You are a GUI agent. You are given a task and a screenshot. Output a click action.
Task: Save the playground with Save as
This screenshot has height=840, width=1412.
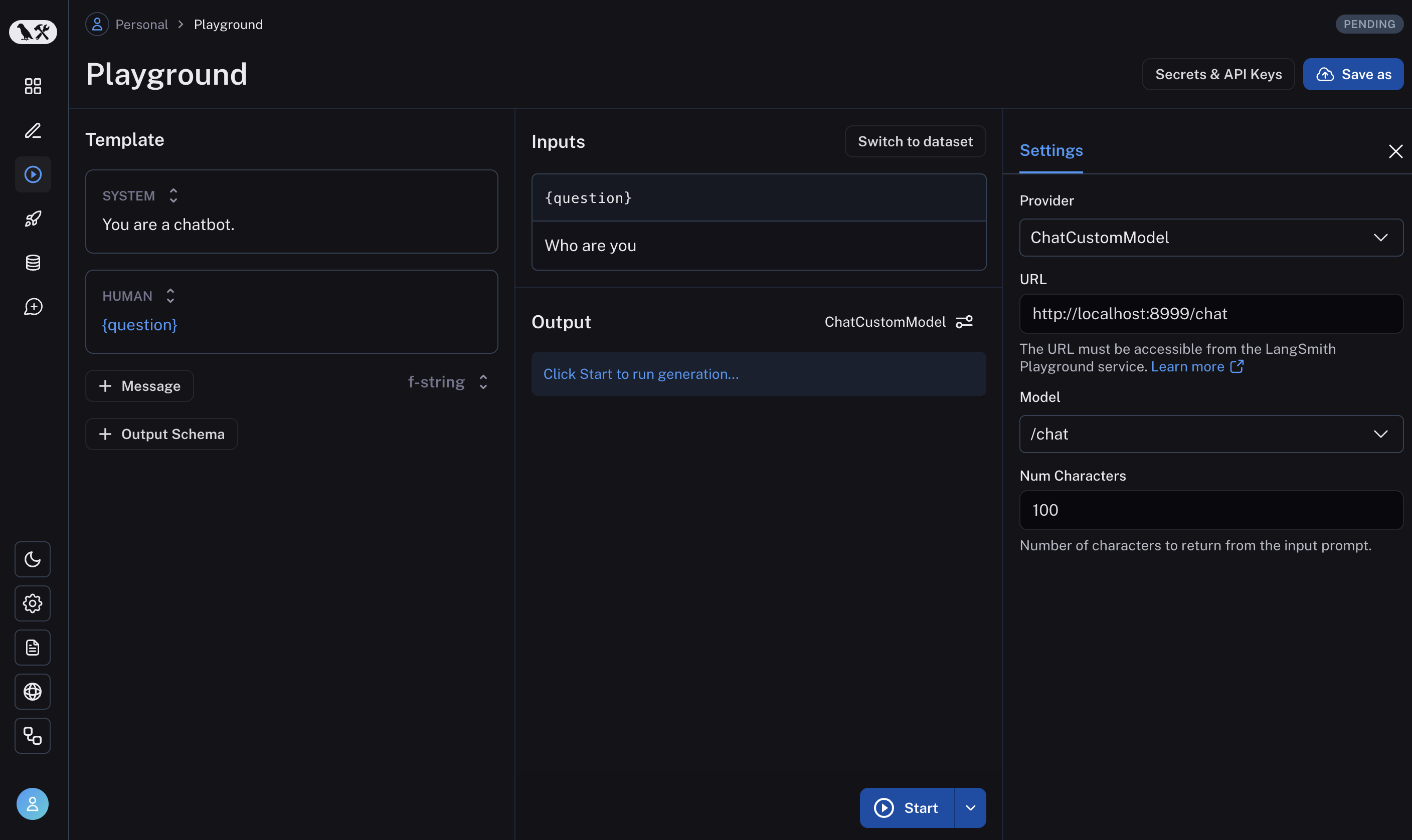click(1353, 74)
